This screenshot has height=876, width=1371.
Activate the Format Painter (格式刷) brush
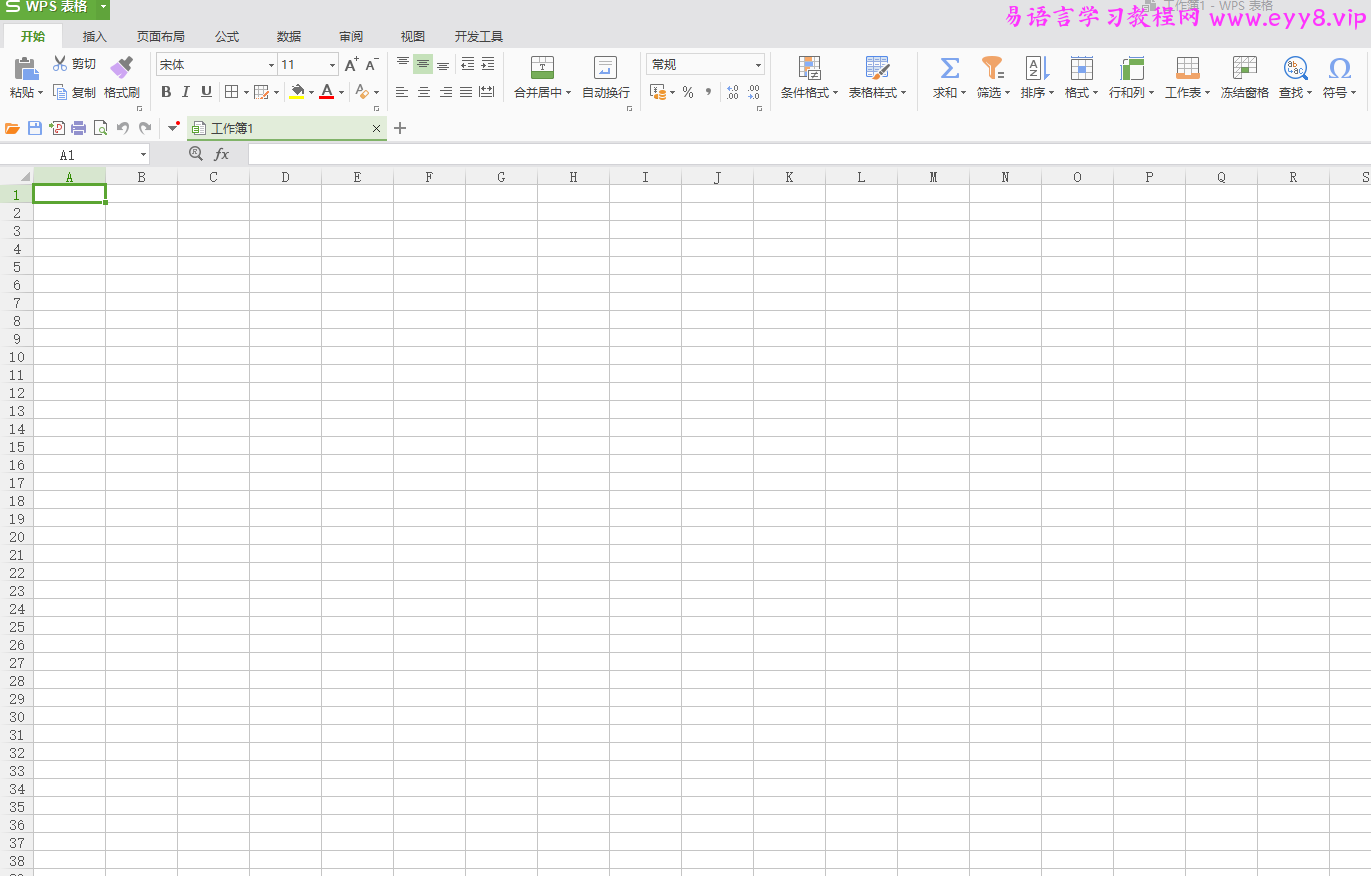(x=122, y=67)
